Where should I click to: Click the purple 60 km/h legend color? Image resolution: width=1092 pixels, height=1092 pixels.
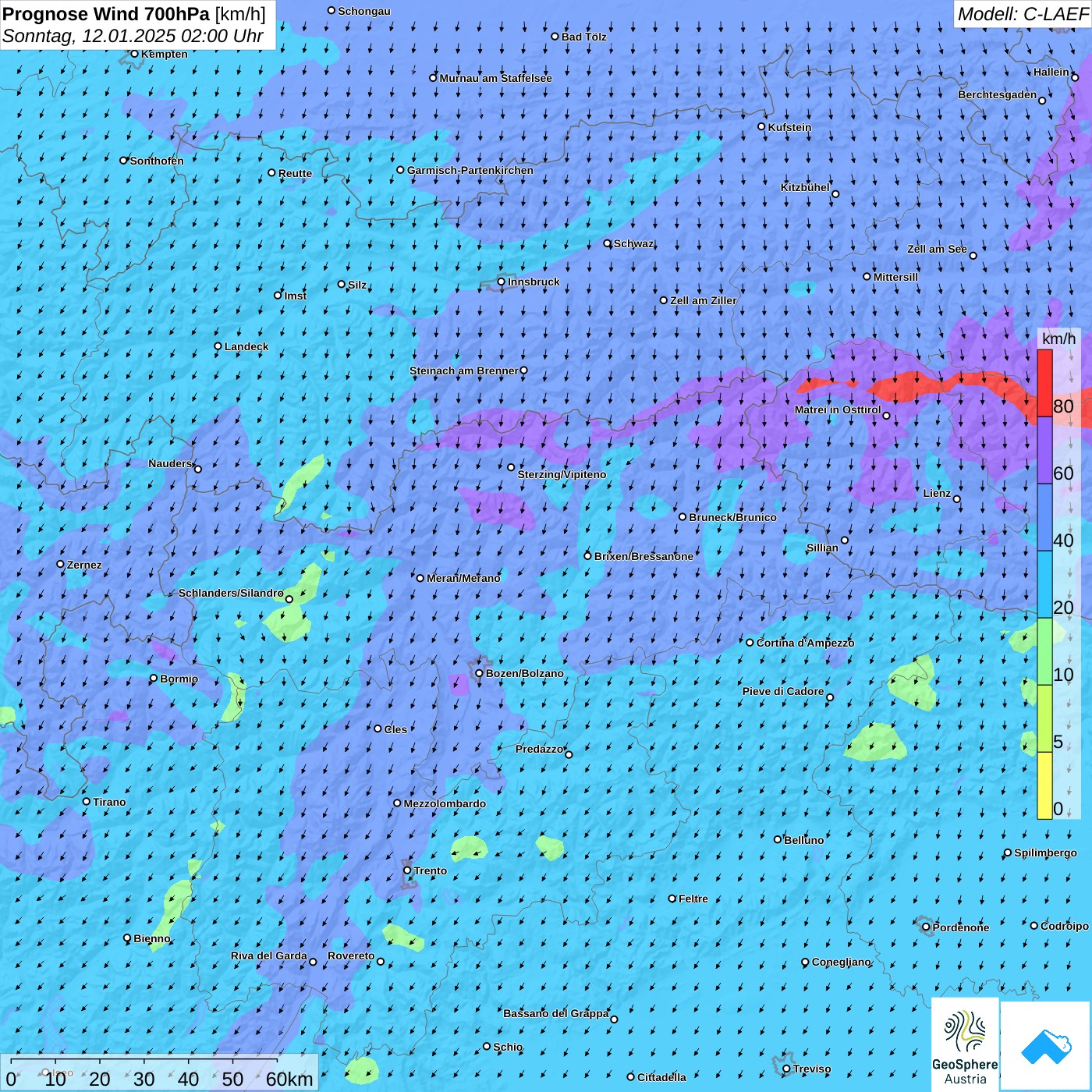click(1044, 451)
